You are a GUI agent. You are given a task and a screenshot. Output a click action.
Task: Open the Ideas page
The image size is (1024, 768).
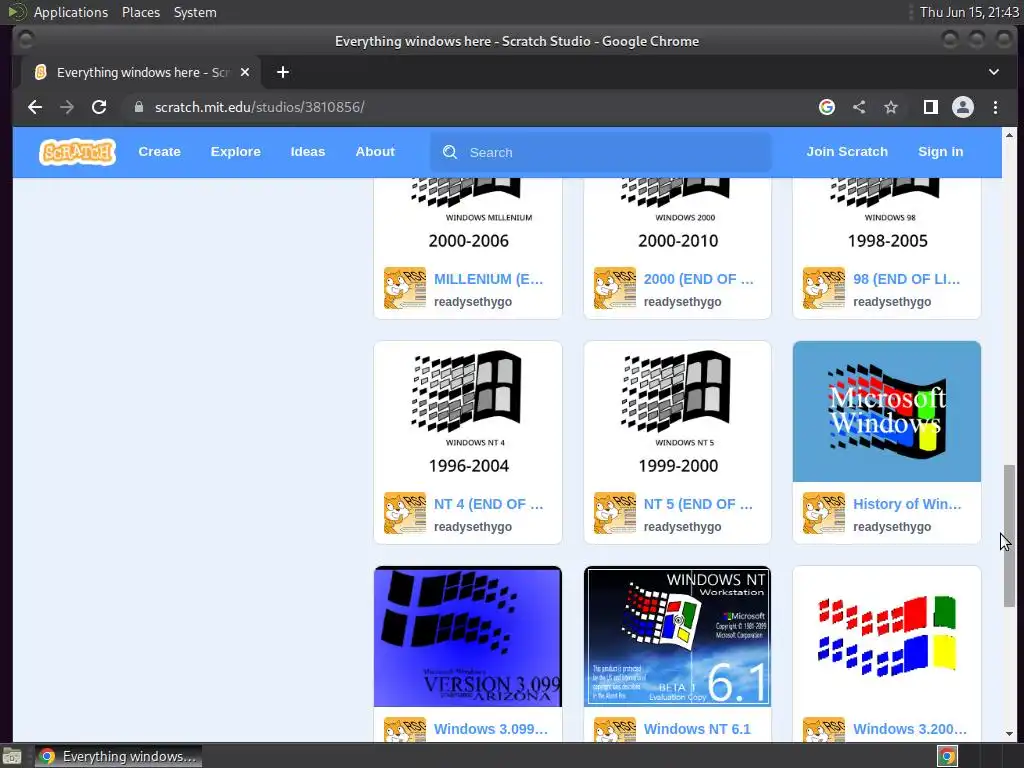pyautogui.click(x=308, y=152)
